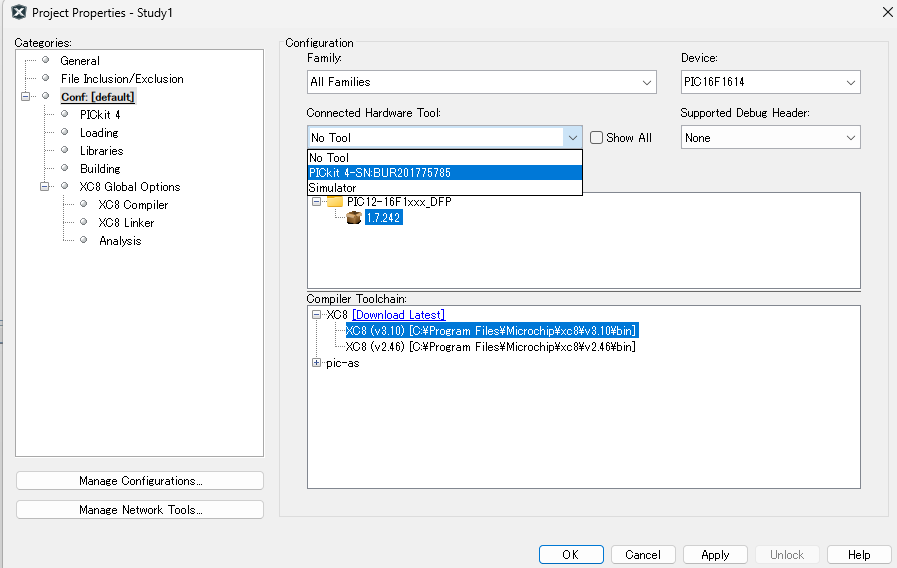Open the Device dropdown showing PIC16F1614
This screenshot has height=568, width=897.
pos(850,82)
